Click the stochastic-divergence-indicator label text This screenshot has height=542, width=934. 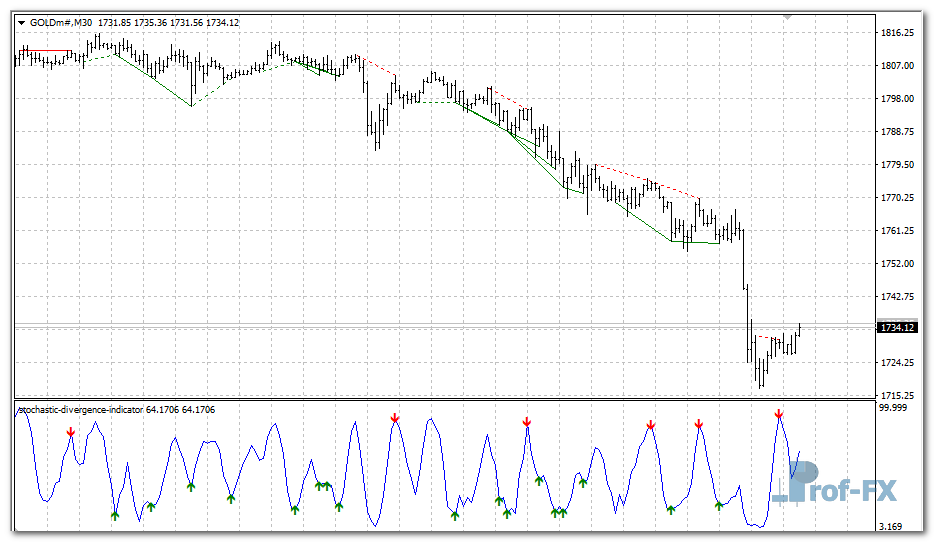[x=82, y=409]
